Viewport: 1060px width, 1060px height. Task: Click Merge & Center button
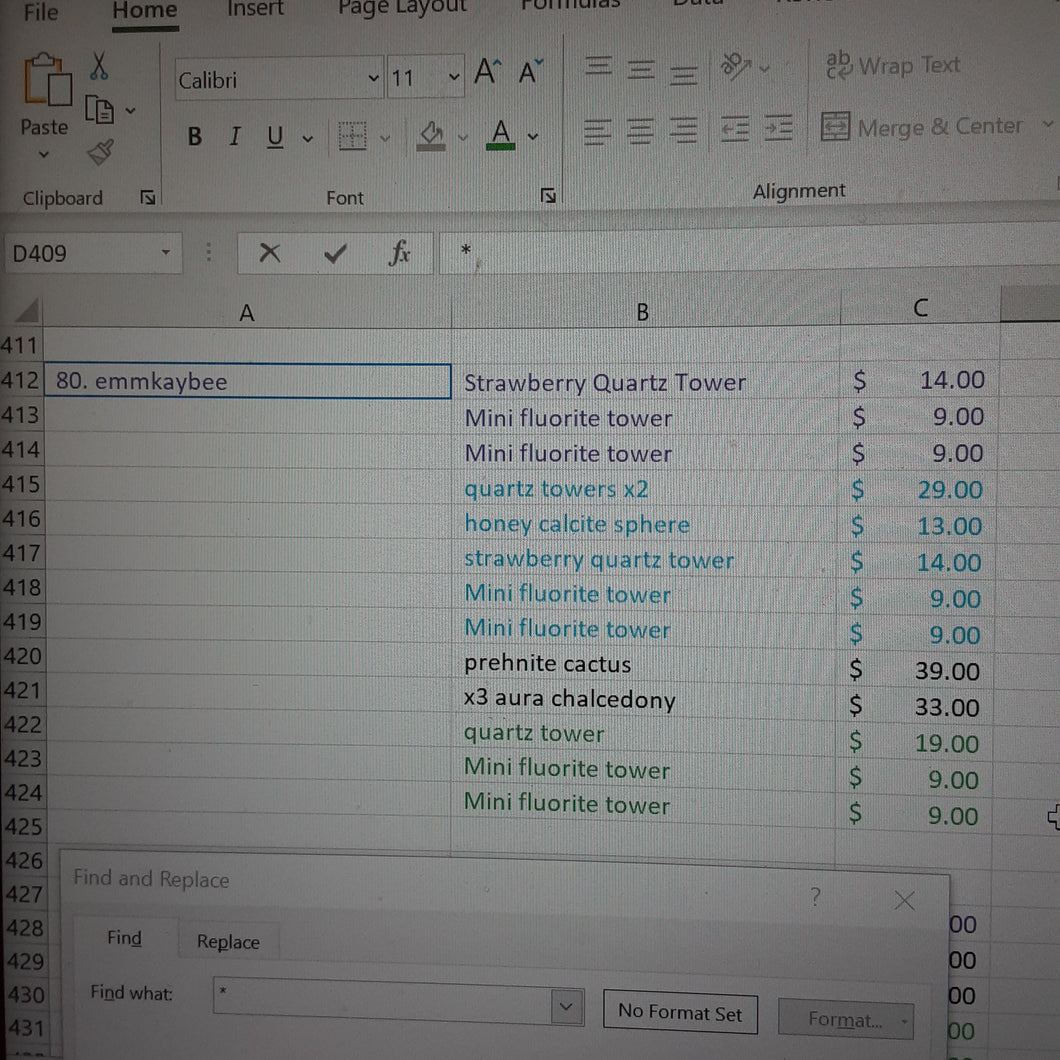pos(921,127)
